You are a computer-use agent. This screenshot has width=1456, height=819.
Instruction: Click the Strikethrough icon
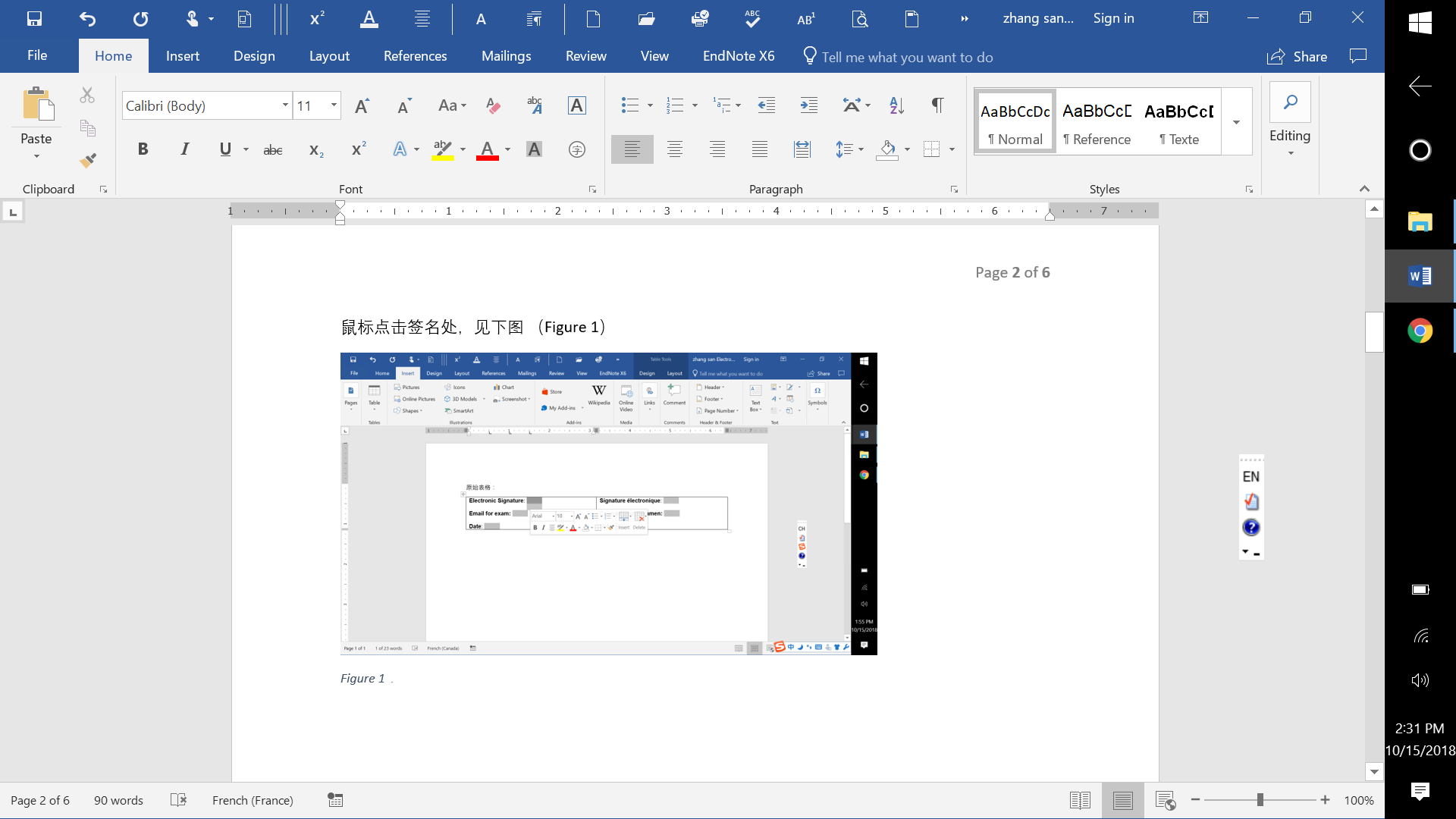(x=272, y=150)
